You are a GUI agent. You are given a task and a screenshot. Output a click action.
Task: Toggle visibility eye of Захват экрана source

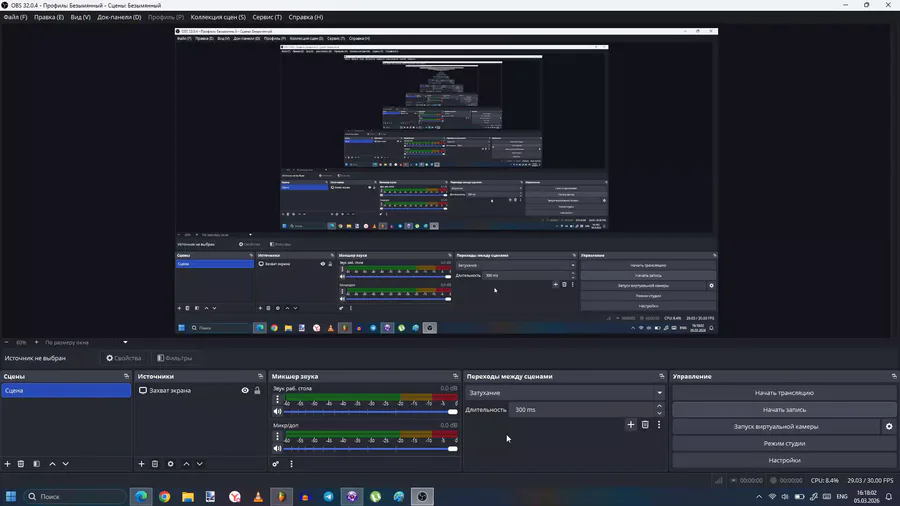pos(245,390)
